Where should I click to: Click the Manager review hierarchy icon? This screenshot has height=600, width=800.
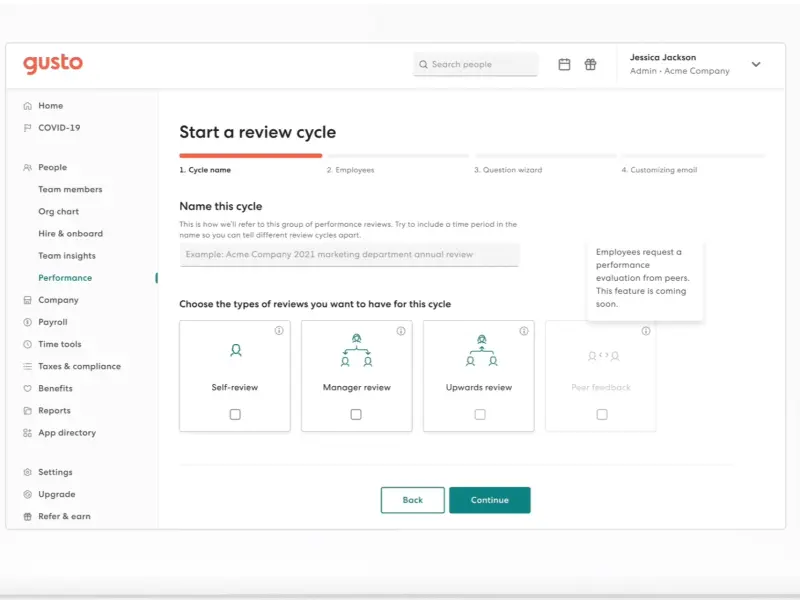[x=356, y=350]
